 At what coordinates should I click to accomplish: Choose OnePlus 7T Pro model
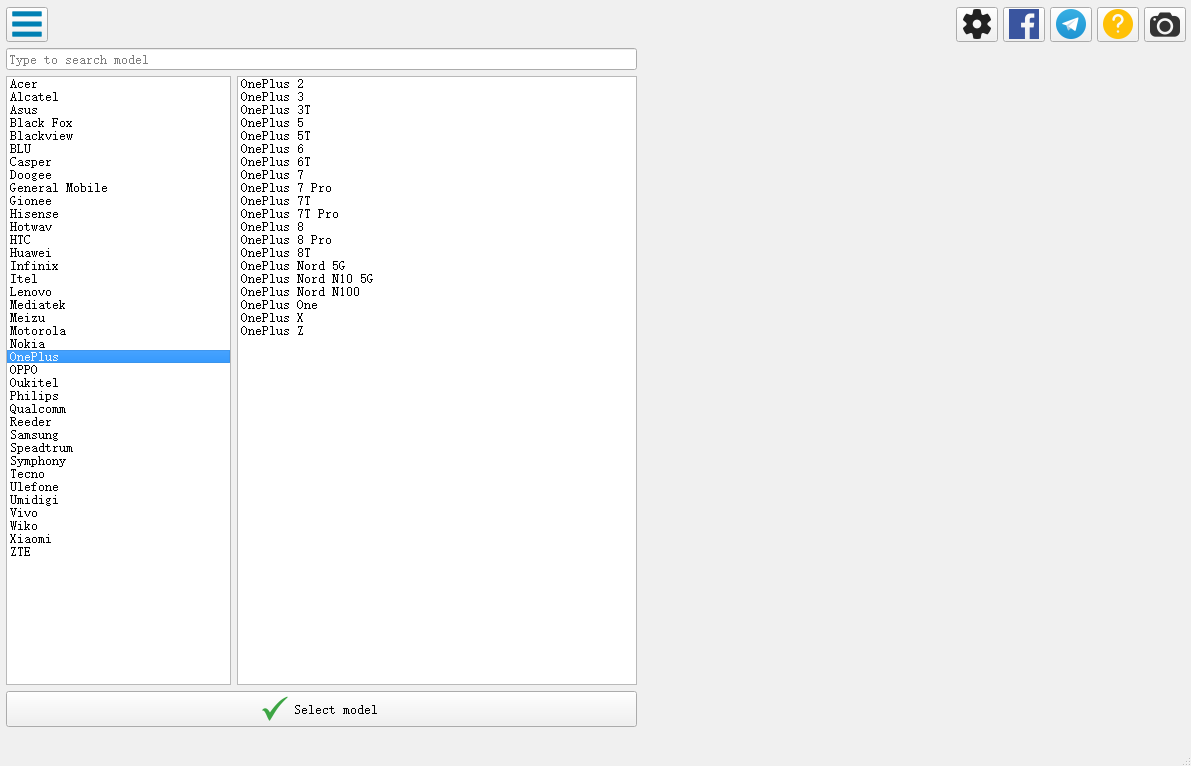click(289, 214)
